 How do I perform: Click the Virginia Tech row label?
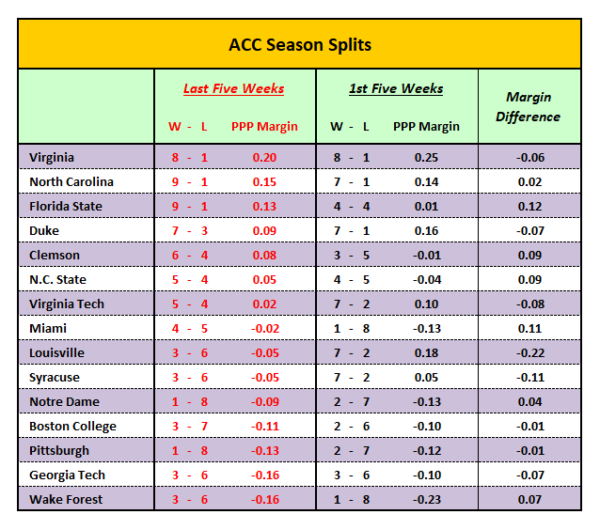[x=67, y=304]
